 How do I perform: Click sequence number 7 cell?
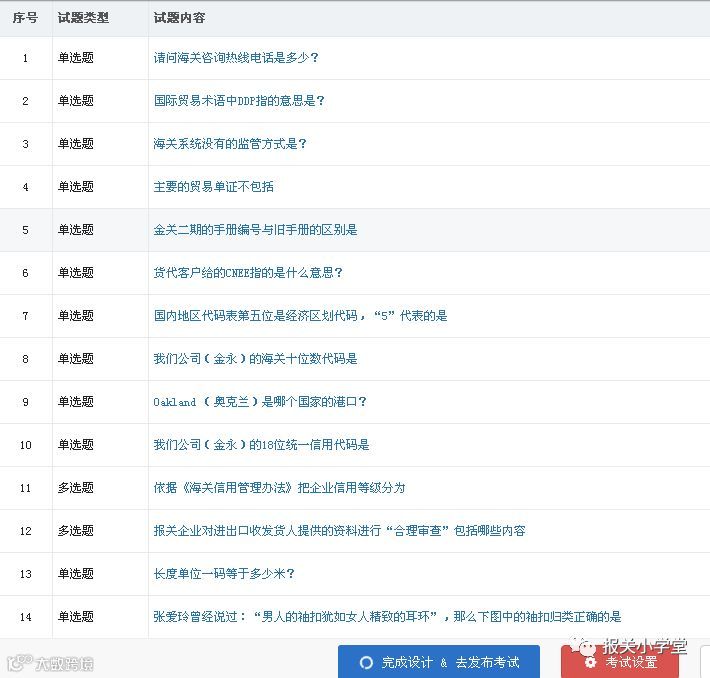25,316
